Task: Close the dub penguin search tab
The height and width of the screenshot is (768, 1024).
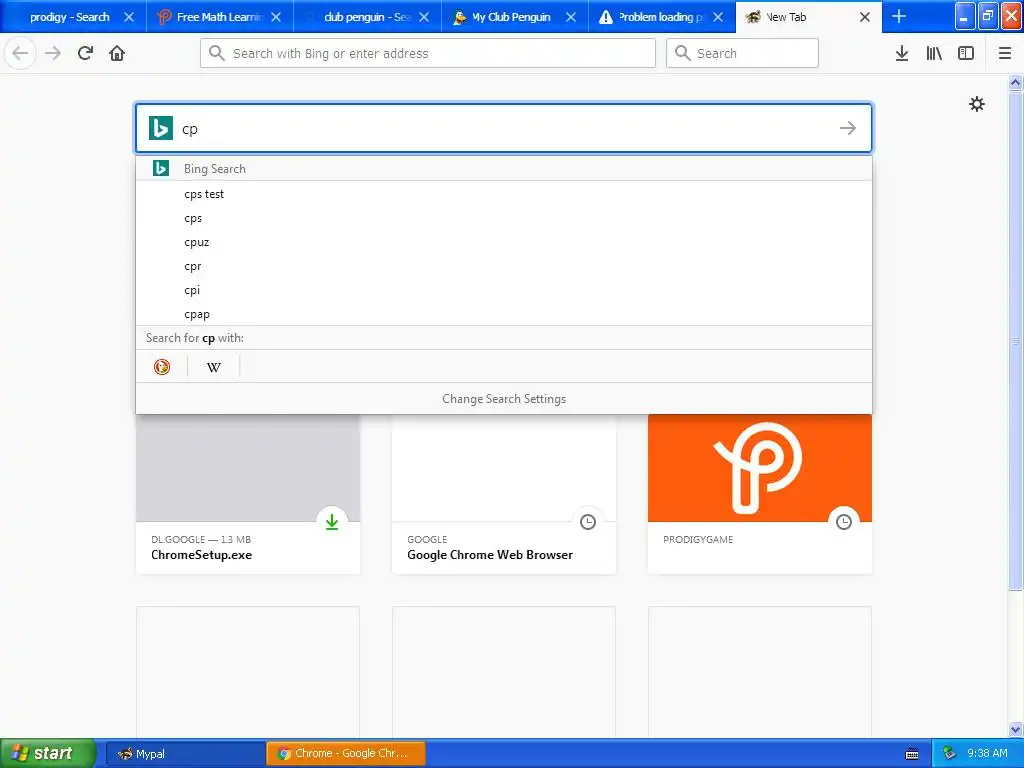Action: coord(424,17)
